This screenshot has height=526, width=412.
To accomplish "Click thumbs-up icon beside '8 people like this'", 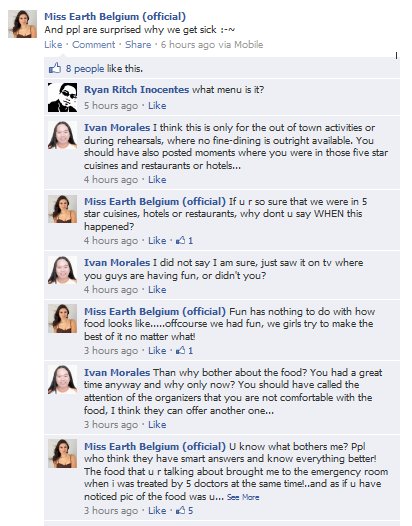I will pos(55,68).
